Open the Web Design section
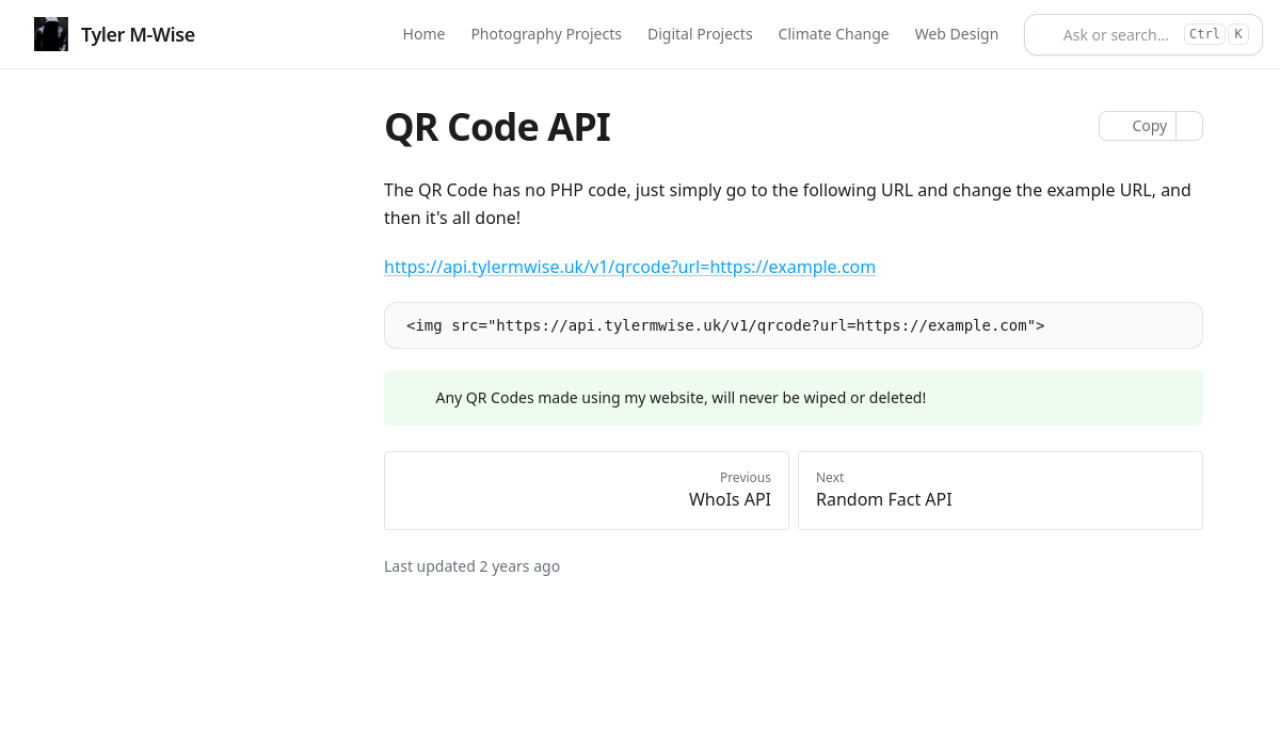 (956, 34)
